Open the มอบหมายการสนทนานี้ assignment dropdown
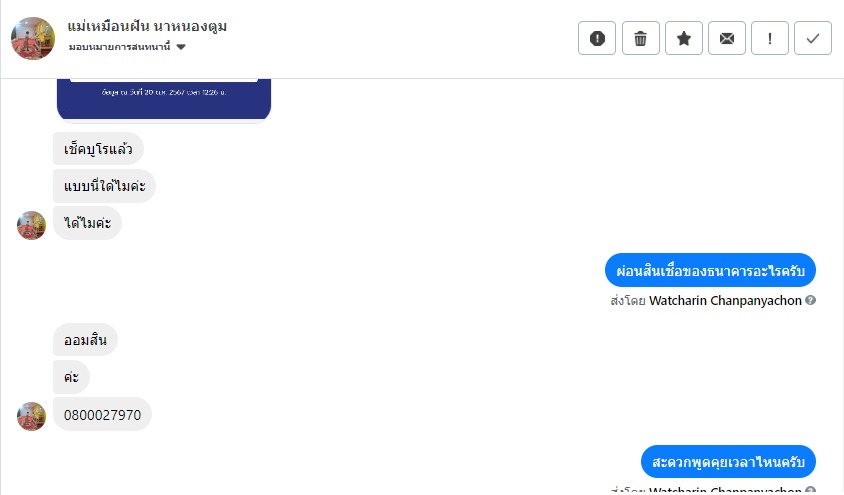The image size is (844, 495). click(x=126, y=47)
